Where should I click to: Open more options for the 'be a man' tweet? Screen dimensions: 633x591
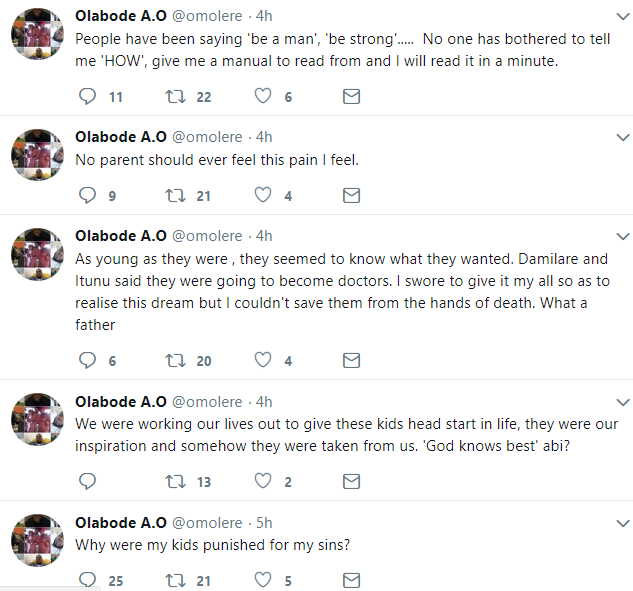point(621,17)
